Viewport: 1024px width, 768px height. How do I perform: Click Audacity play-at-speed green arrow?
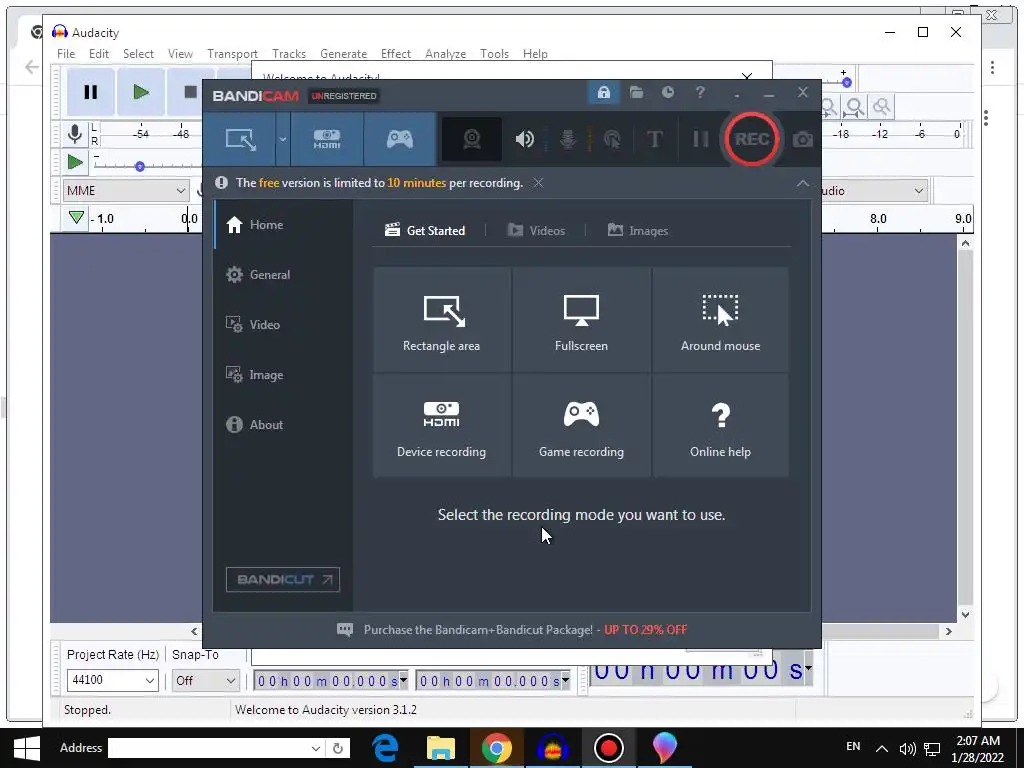coord(75,161)
